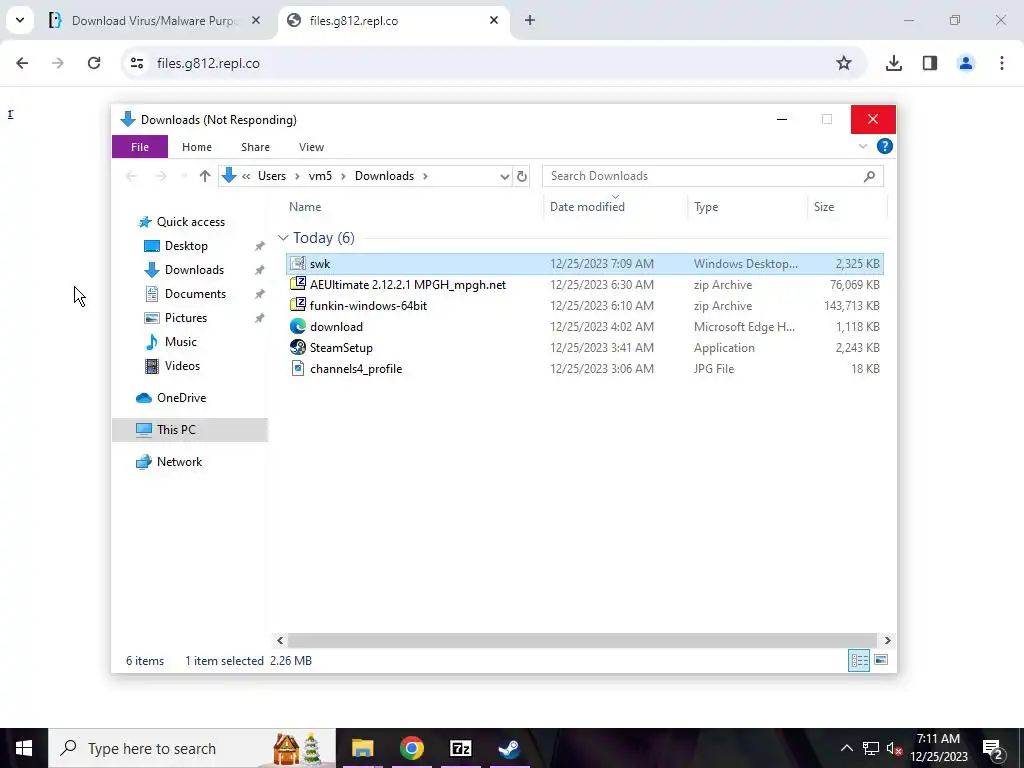The width and height of the screenshot is (1024, 768).
Task: Select Pictures in the navigation pane
Action: pos(185,318)
